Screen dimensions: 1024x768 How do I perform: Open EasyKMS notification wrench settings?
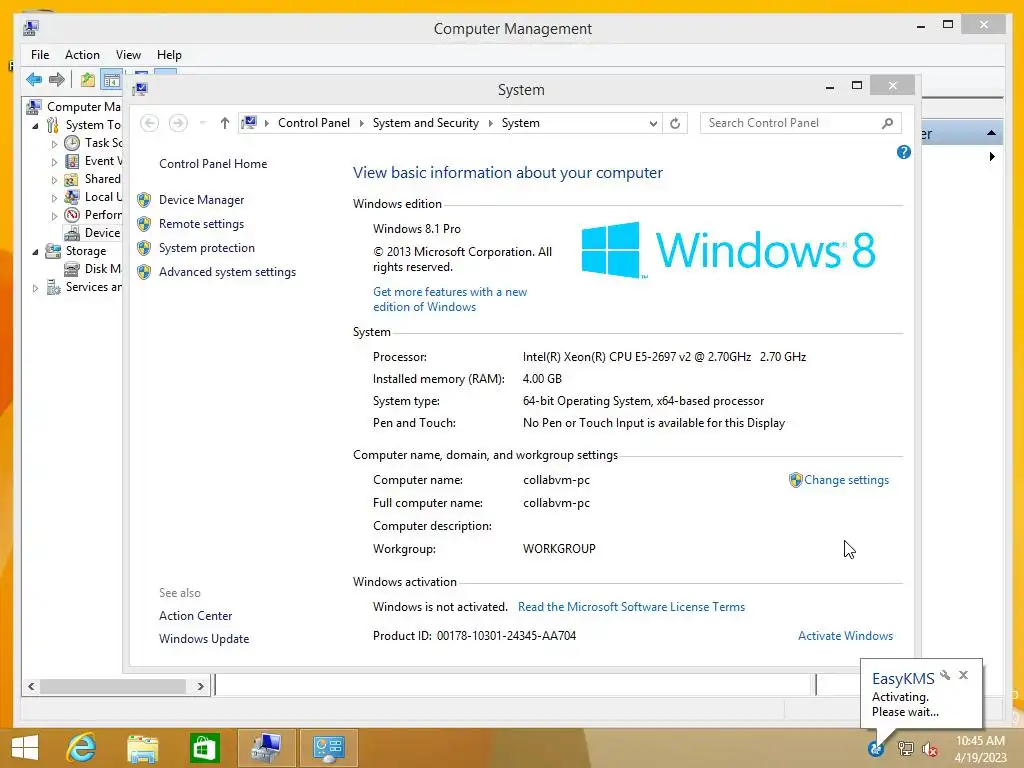tap(945, 675)
